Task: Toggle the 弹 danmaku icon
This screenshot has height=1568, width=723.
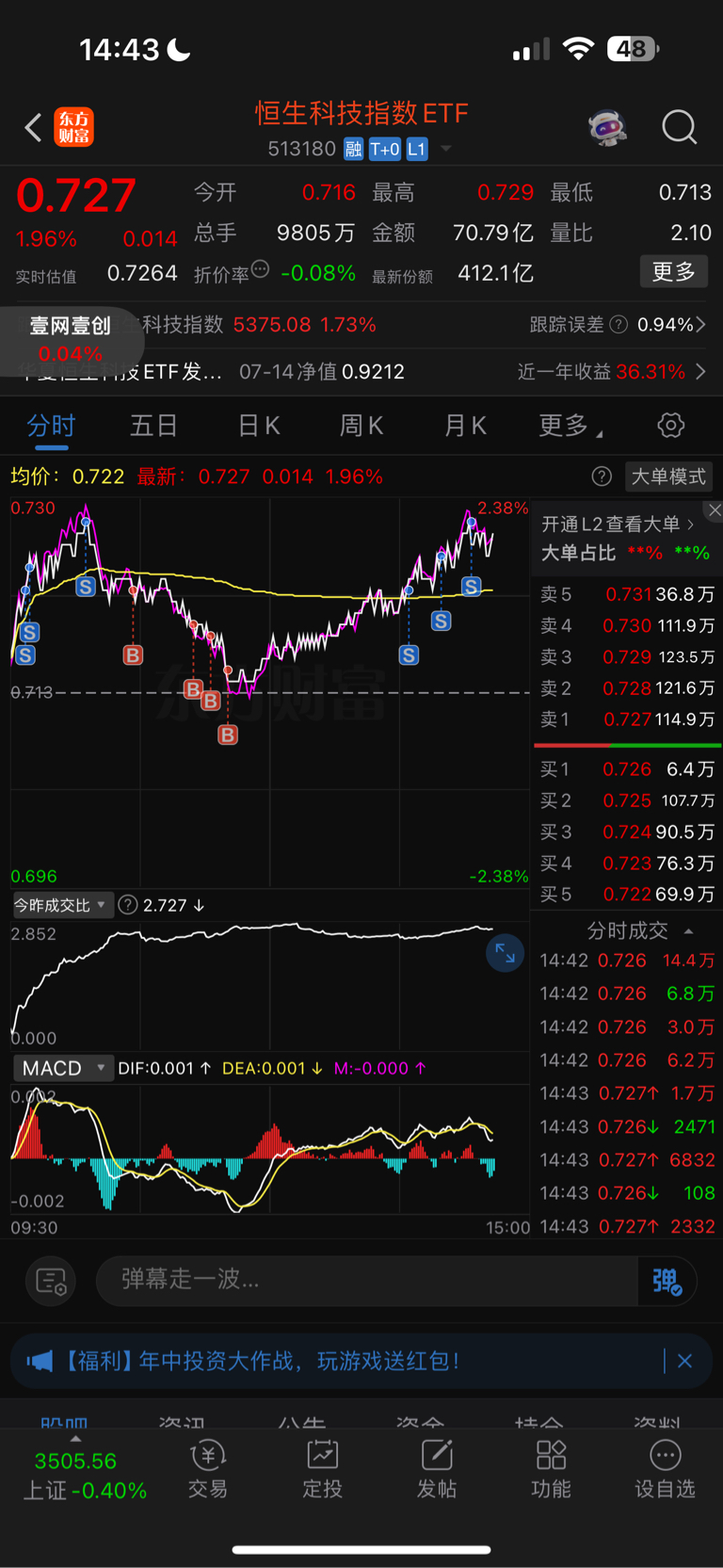Action: pos(667,1281)
